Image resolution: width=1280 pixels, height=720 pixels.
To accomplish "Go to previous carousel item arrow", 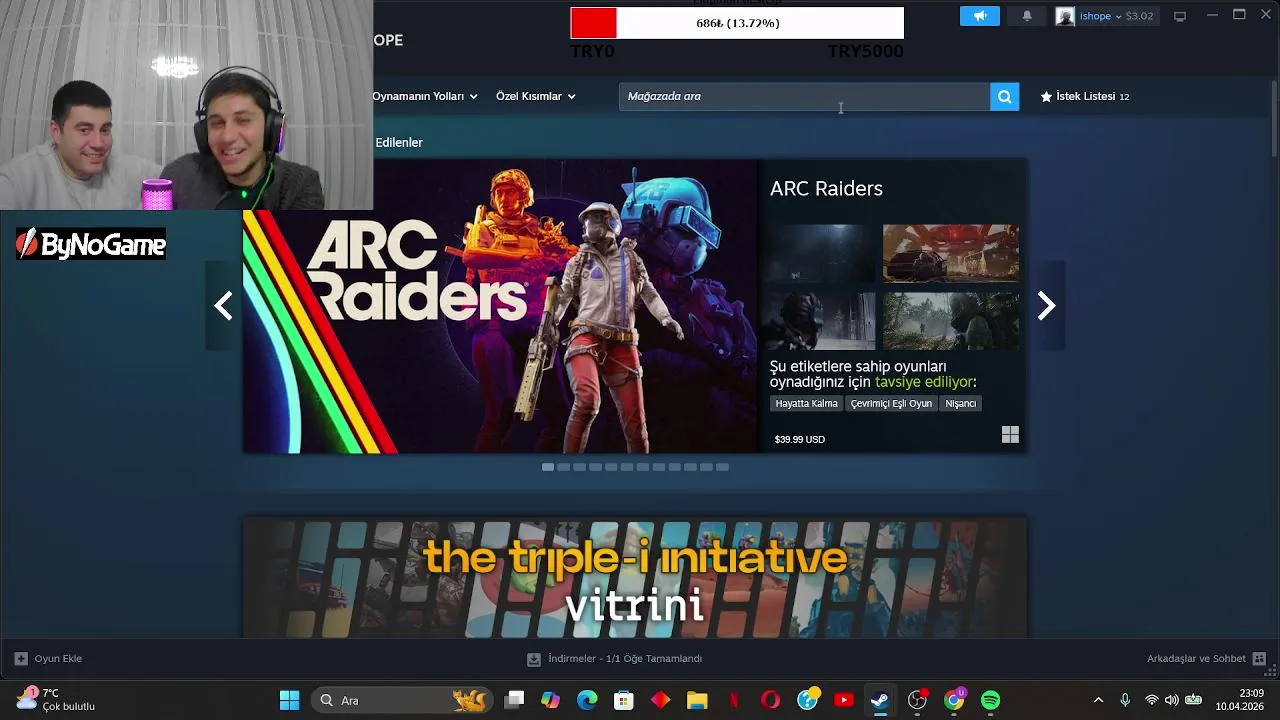I will 224,306.
